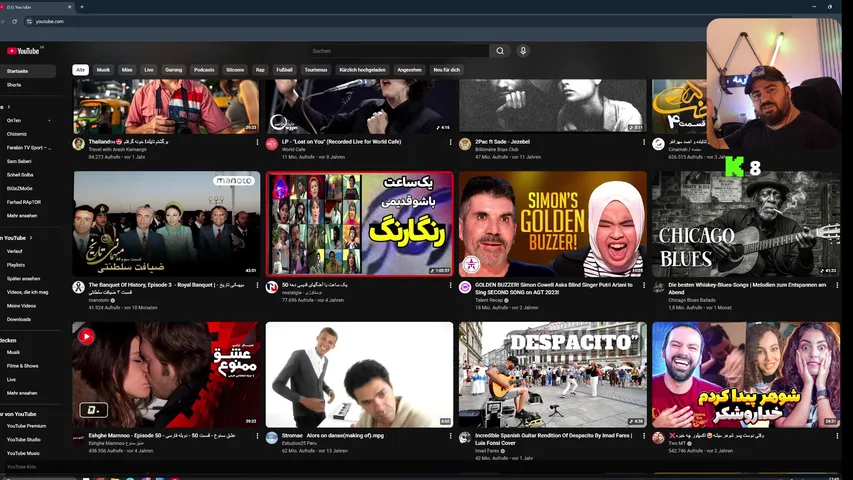Viewport: 853px width, 480px height.
Task: Select the Sitcoms filter chip
Action: pyautogui.click(x=235, y=70)
